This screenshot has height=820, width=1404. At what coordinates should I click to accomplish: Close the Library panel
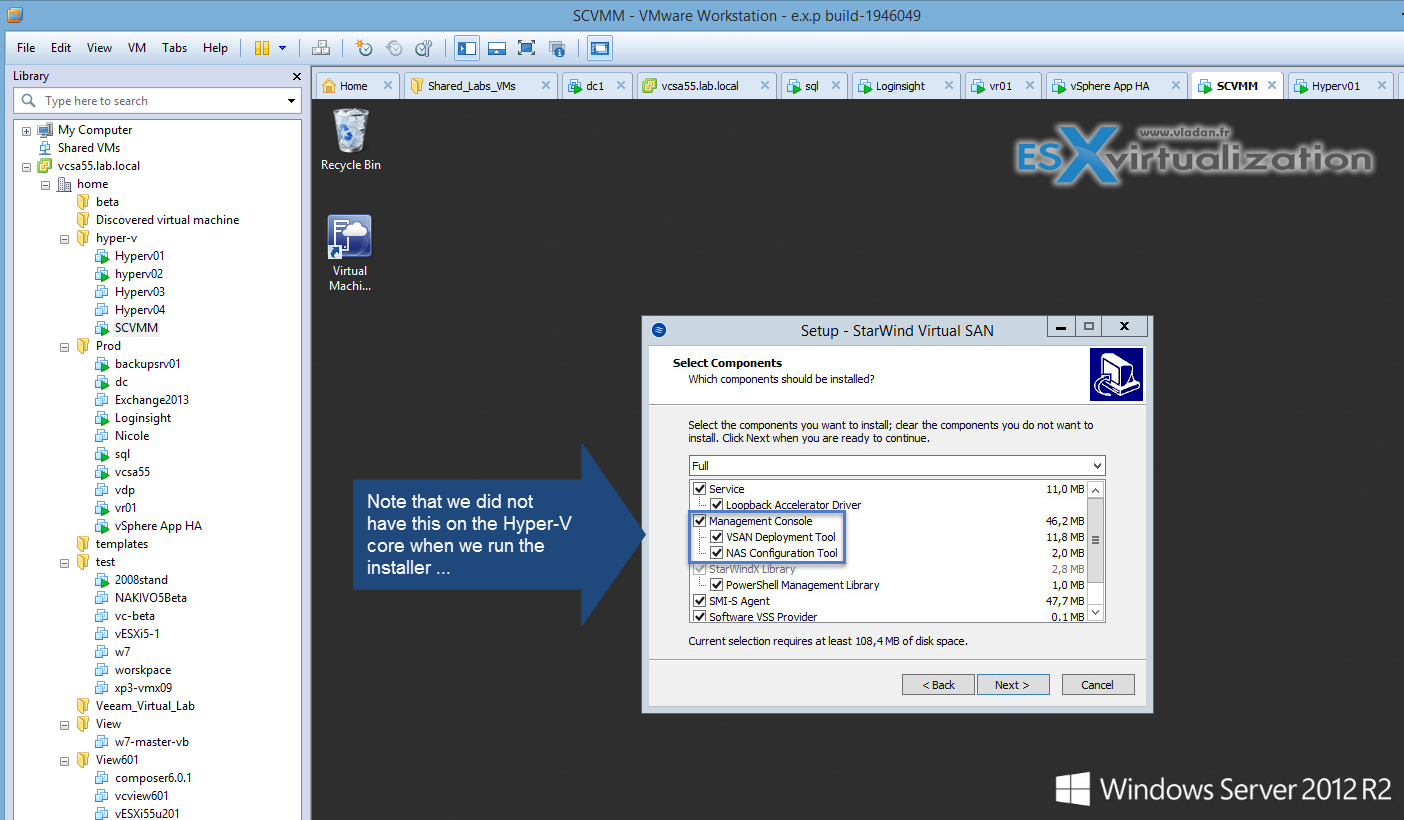coord(296,76)
